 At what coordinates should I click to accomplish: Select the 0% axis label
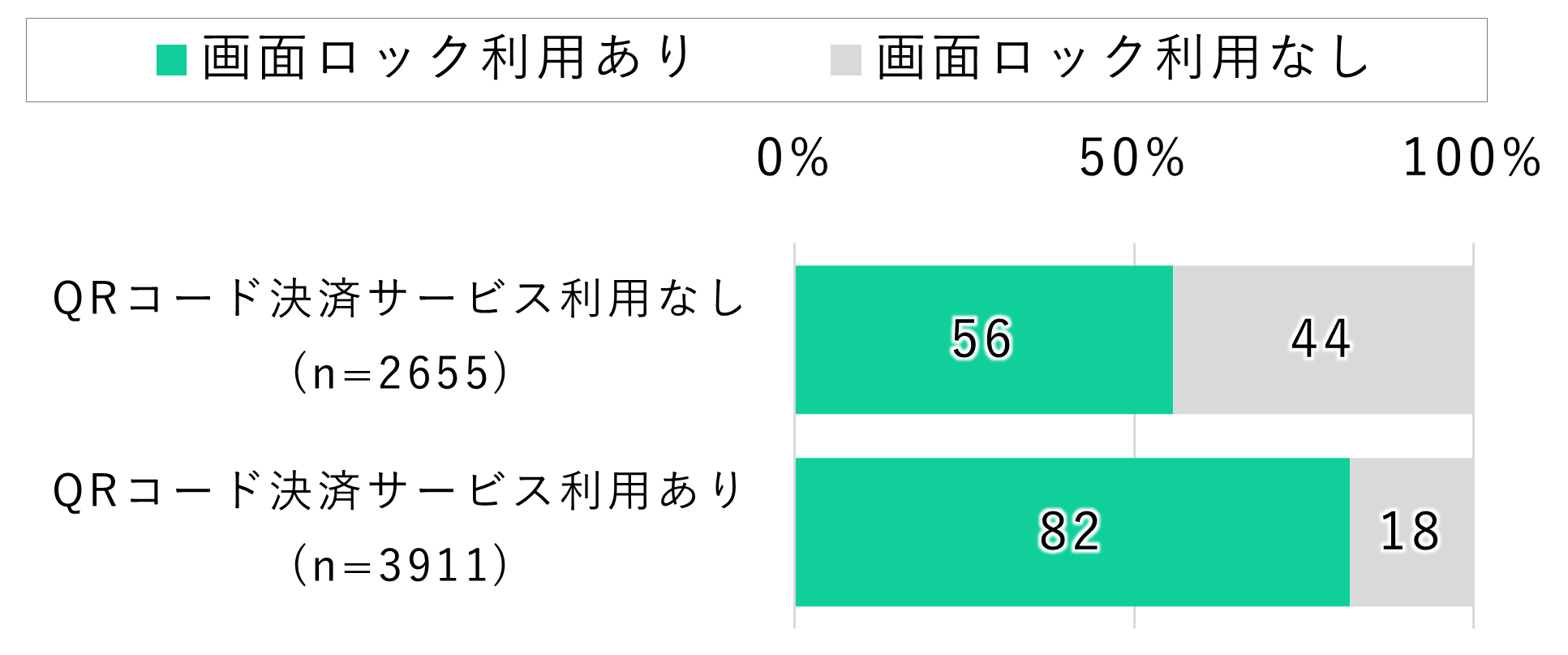(x=793, y=157)
